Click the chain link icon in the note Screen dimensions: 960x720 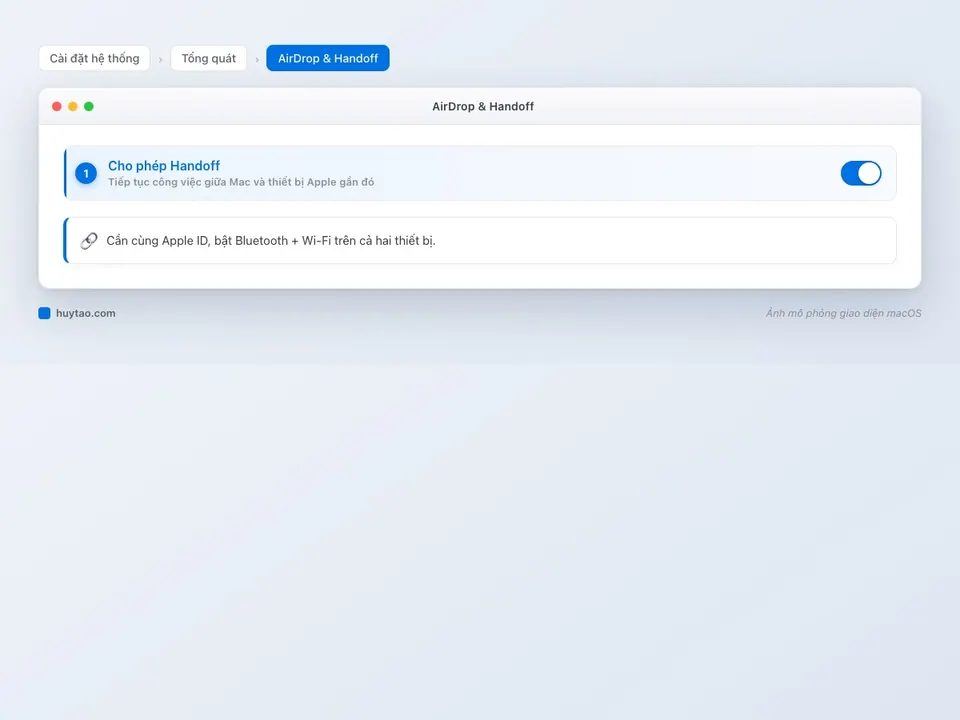pyautogui.click(x=89, y=241)
